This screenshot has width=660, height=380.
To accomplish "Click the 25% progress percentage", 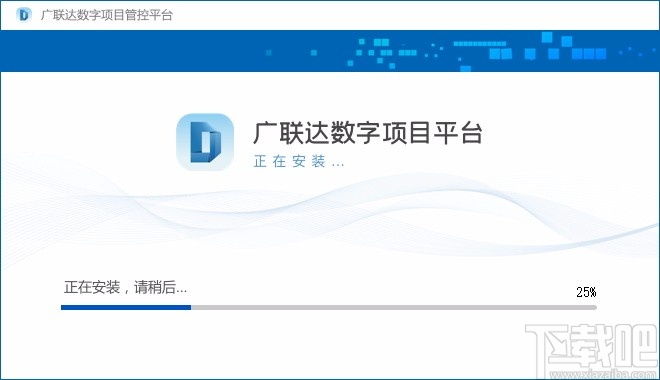I will point(586,292).
